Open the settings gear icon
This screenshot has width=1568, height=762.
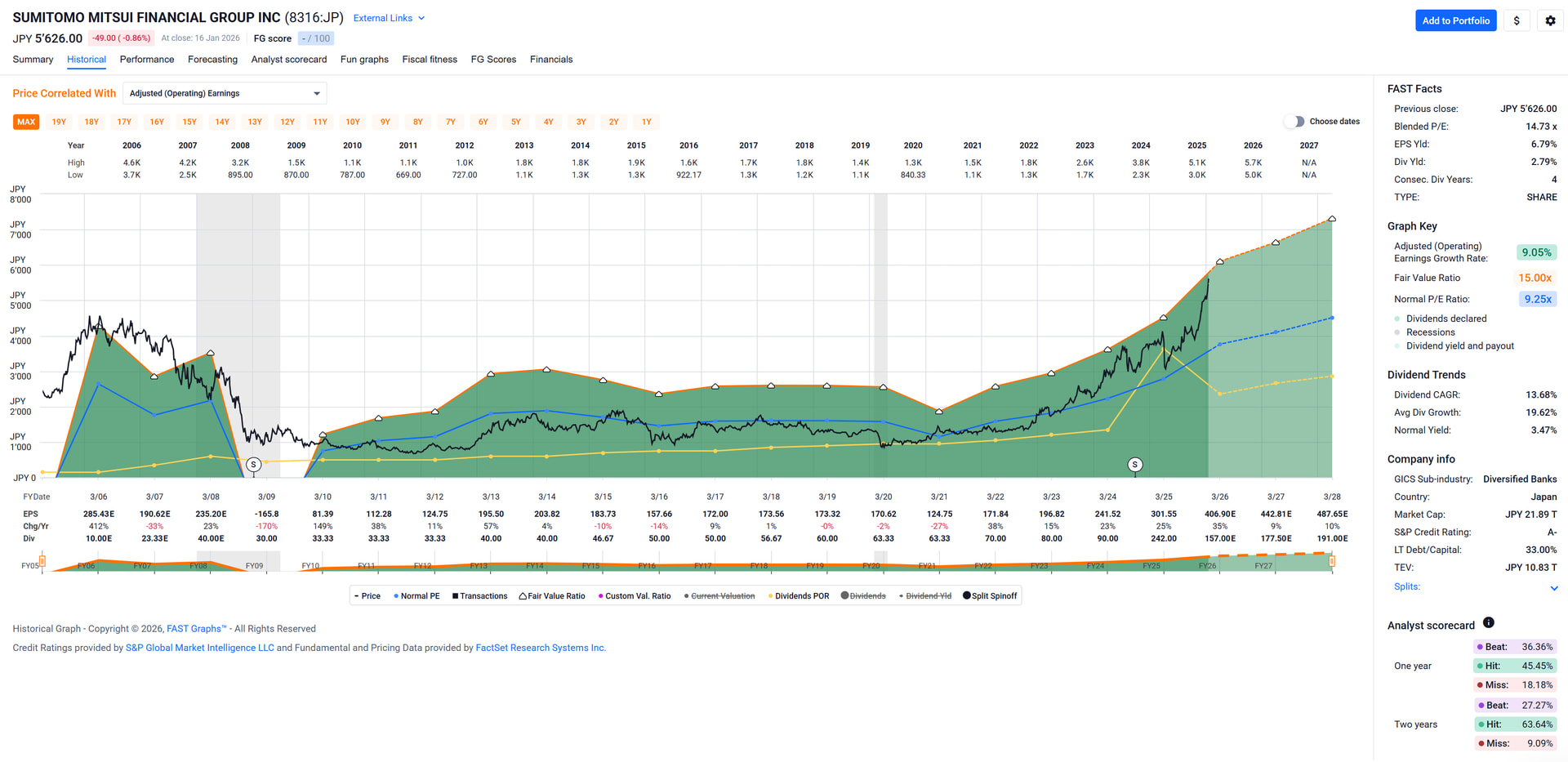pos(1550,21)
